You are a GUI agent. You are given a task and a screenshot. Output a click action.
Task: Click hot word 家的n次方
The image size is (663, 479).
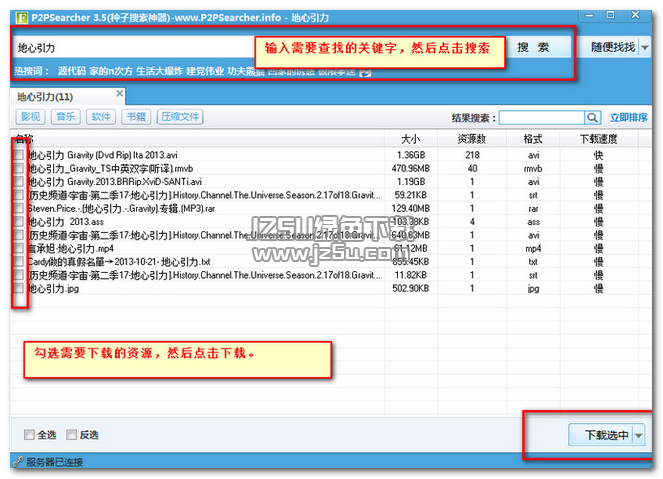111,71
